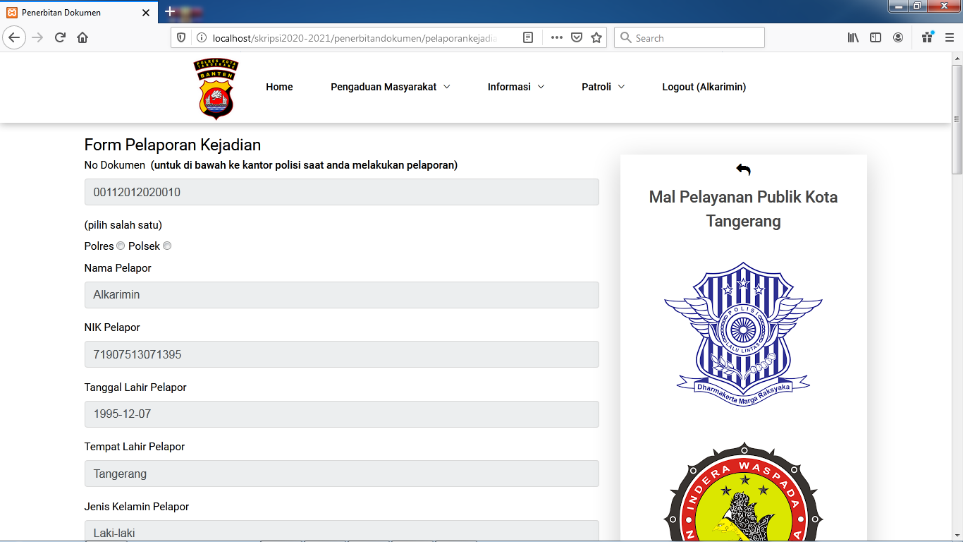Click the localhost address bar URL

click(x=354, y=38)
